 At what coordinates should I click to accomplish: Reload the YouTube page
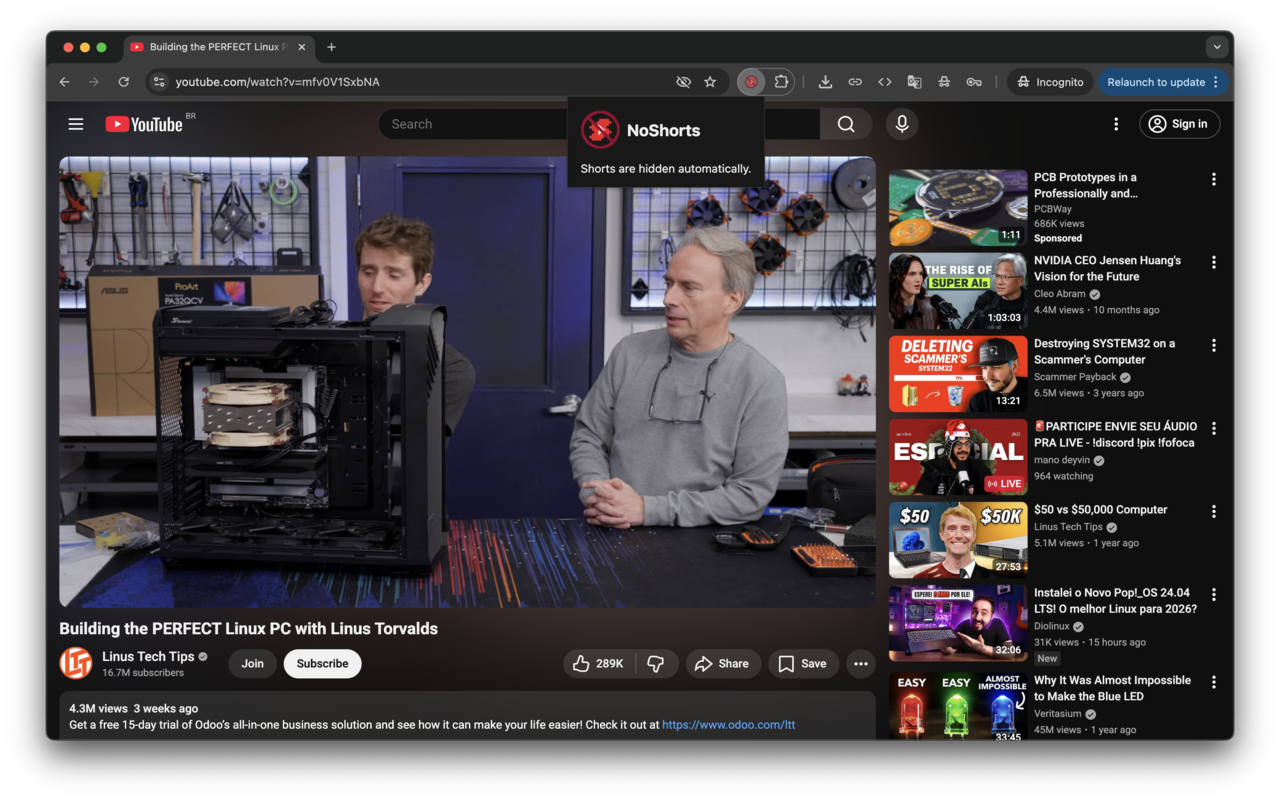(x=124, y=82)
